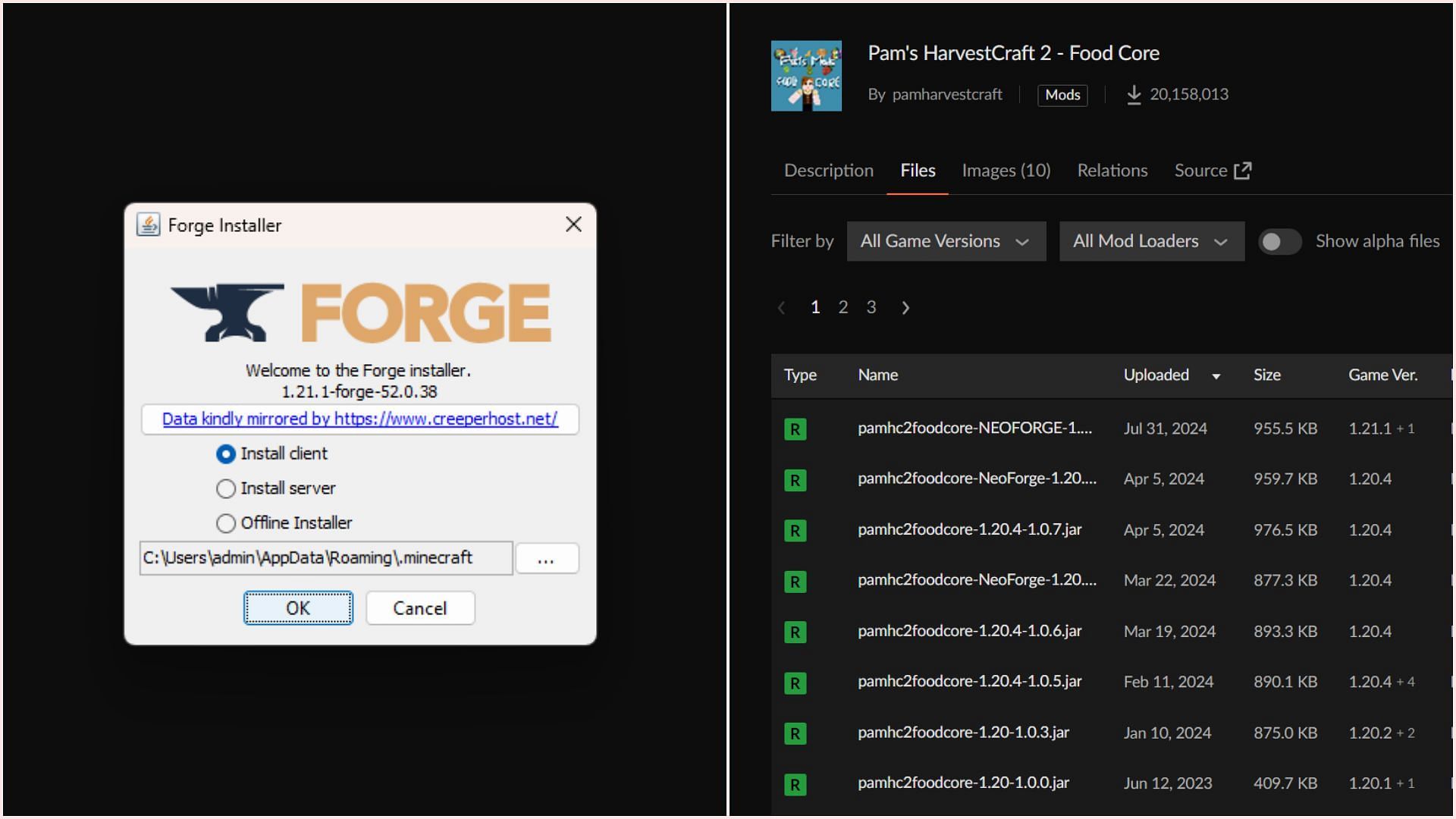The width and height of the screenshot is (1456, 819).
Task: Open the pamhc2foodcore-NEOFORGE-1.... file
Action: point(975,428)
